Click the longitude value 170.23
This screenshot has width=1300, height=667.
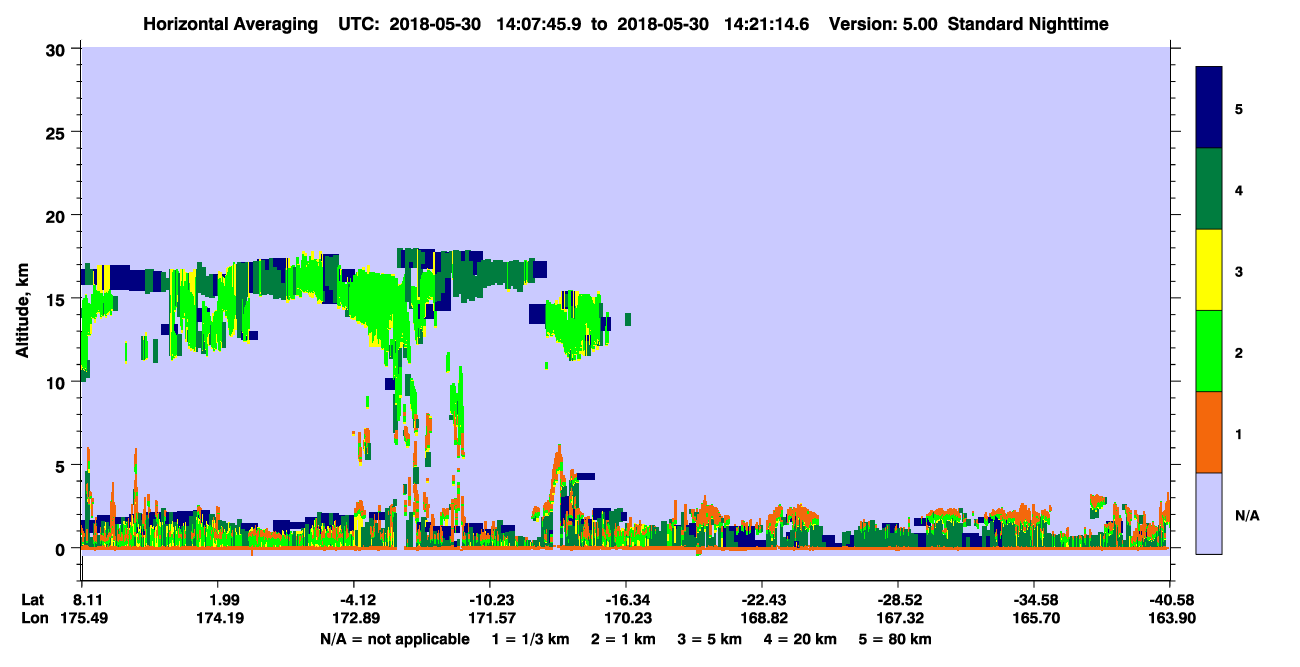(x=626, y=619)
